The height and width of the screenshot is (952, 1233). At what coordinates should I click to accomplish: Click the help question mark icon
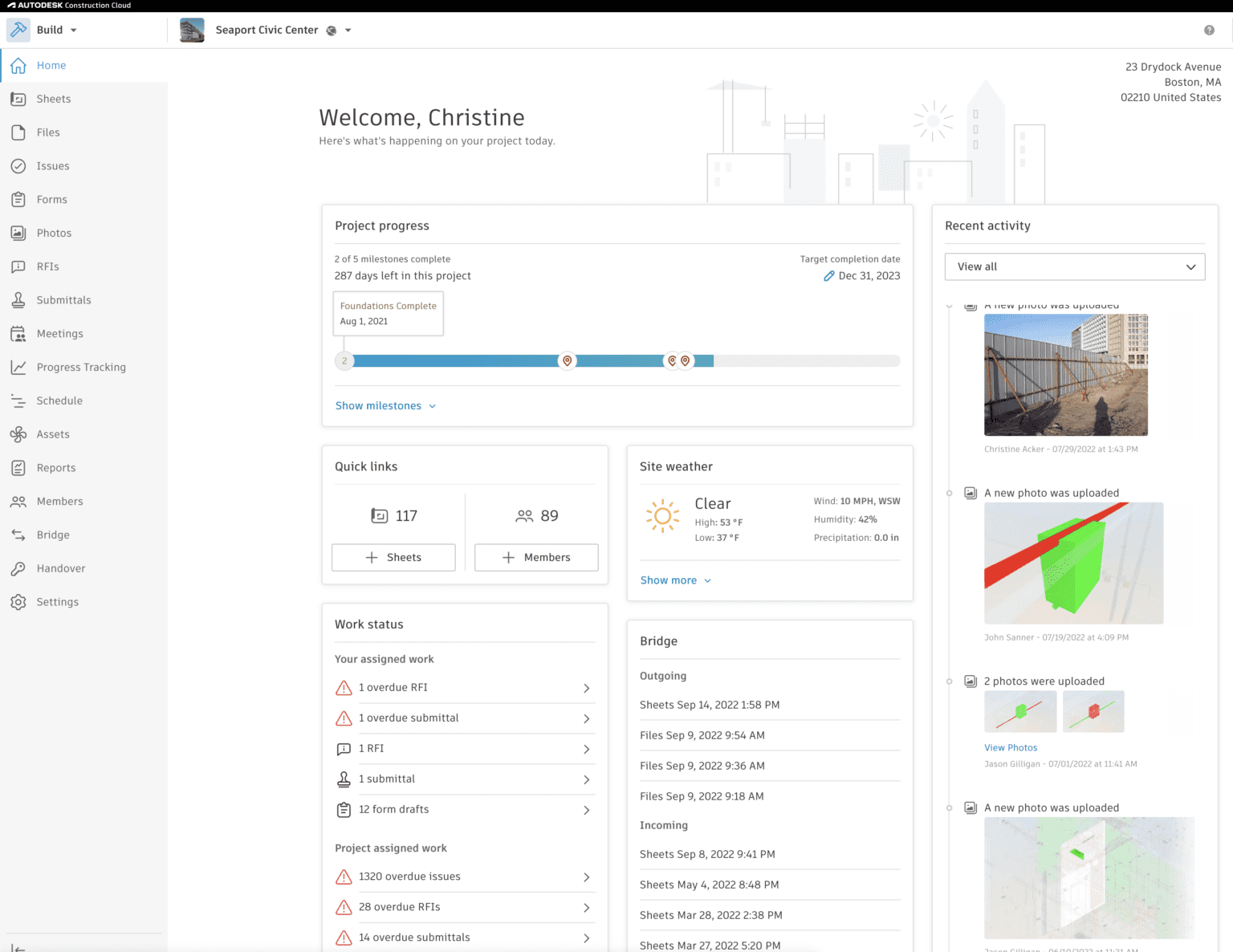[1209, 30]
